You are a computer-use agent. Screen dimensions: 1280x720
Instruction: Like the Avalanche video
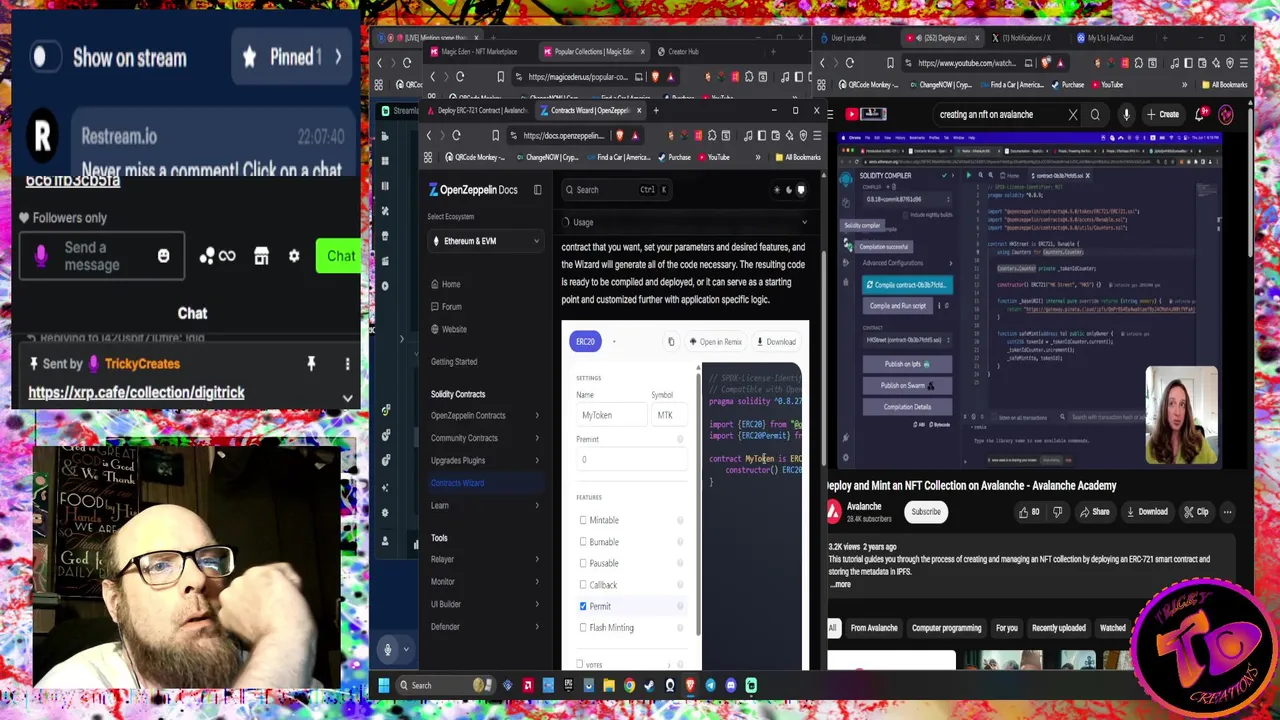(1029, 512)
